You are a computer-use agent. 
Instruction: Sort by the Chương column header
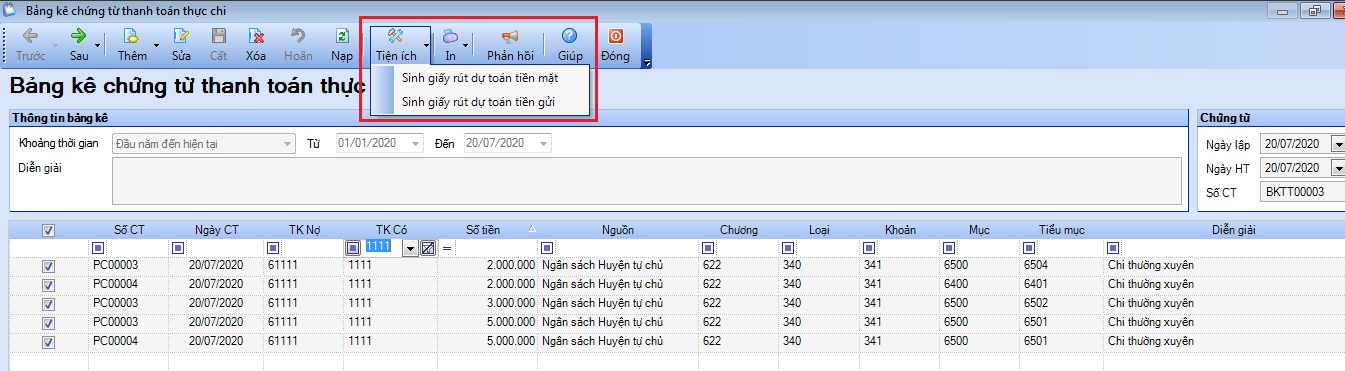pyautogui.click(x=738, y=230)
